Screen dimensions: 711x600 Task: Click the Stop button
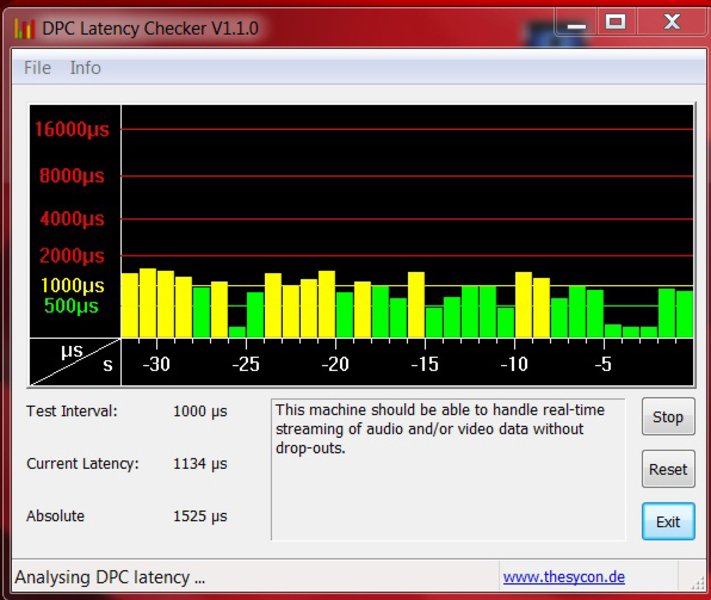coord(668,416)
